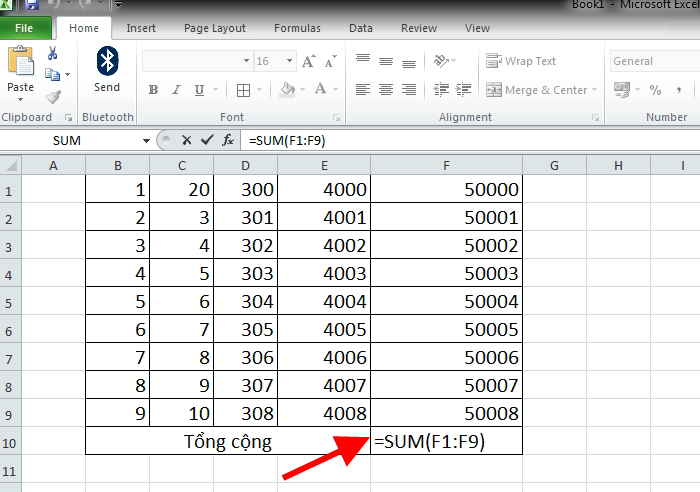Cancel formula entry with X button
The width and height of the screenshot is (700, 492).
click(x=187, y=141)
